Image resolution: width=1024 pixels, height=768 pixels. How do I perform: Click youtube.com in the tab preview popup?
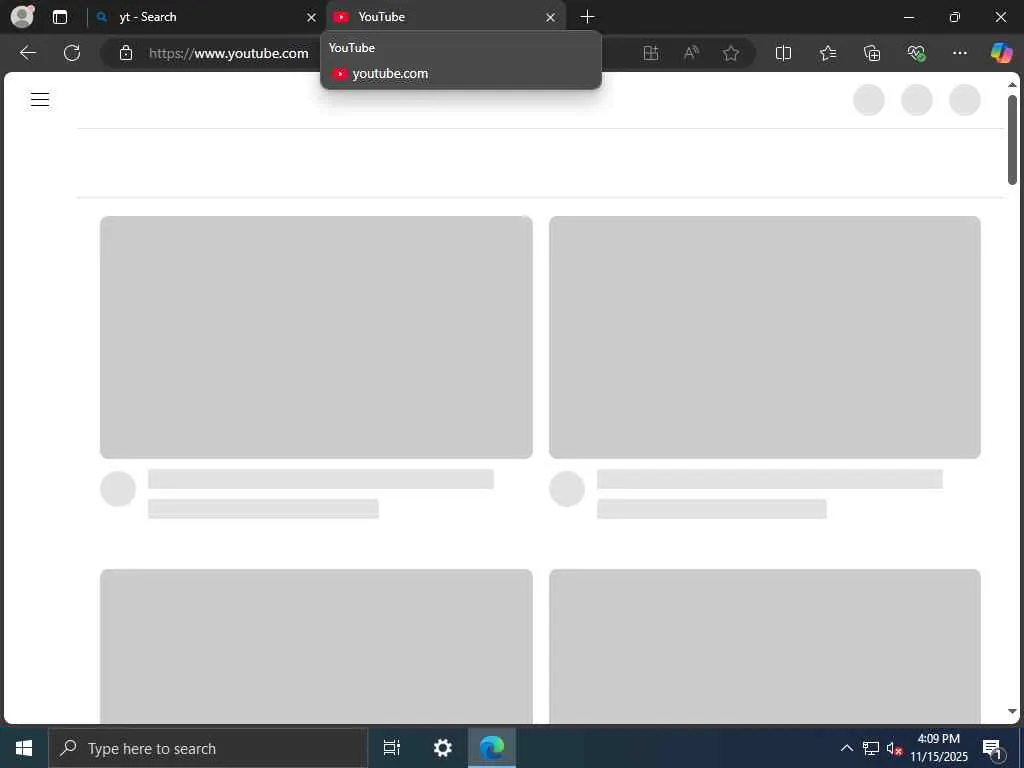(x=390, y=74)
